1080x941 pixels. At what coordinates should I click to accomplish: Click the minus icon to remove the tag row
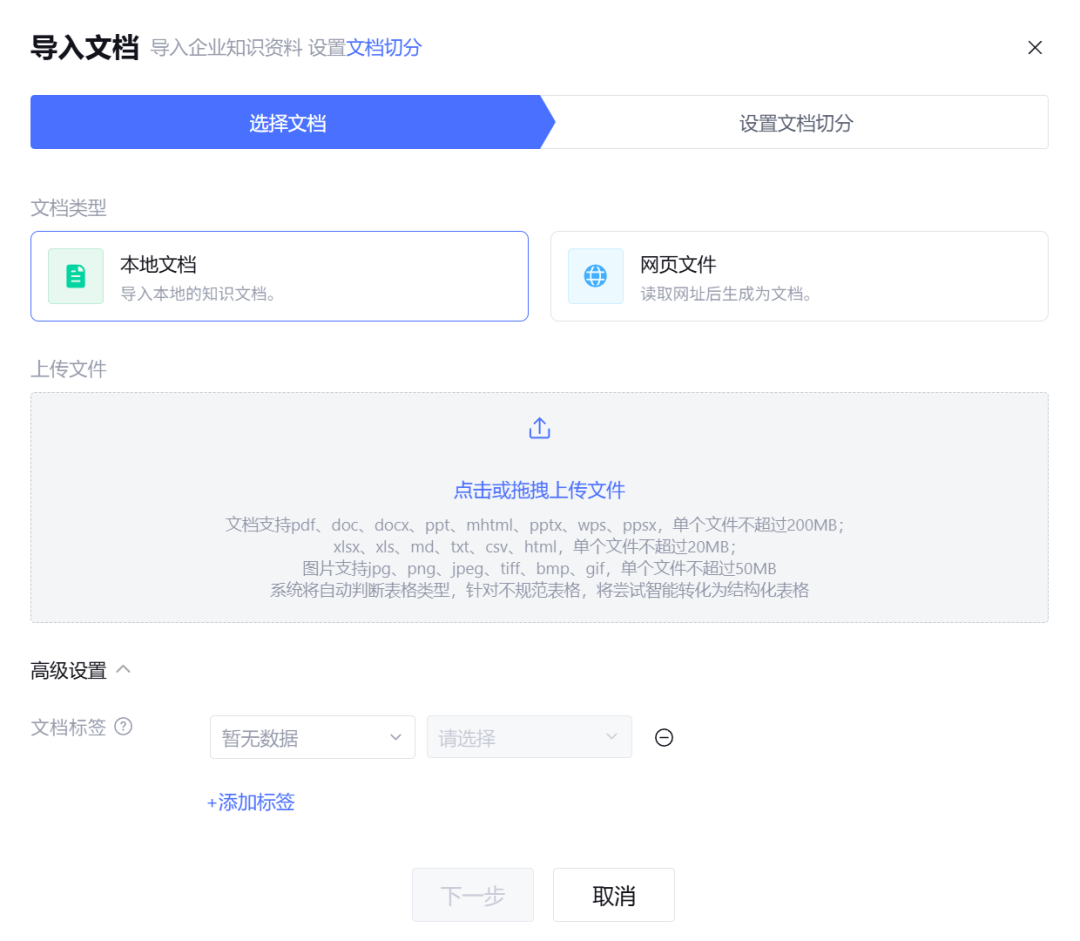[x=664, y=737]
